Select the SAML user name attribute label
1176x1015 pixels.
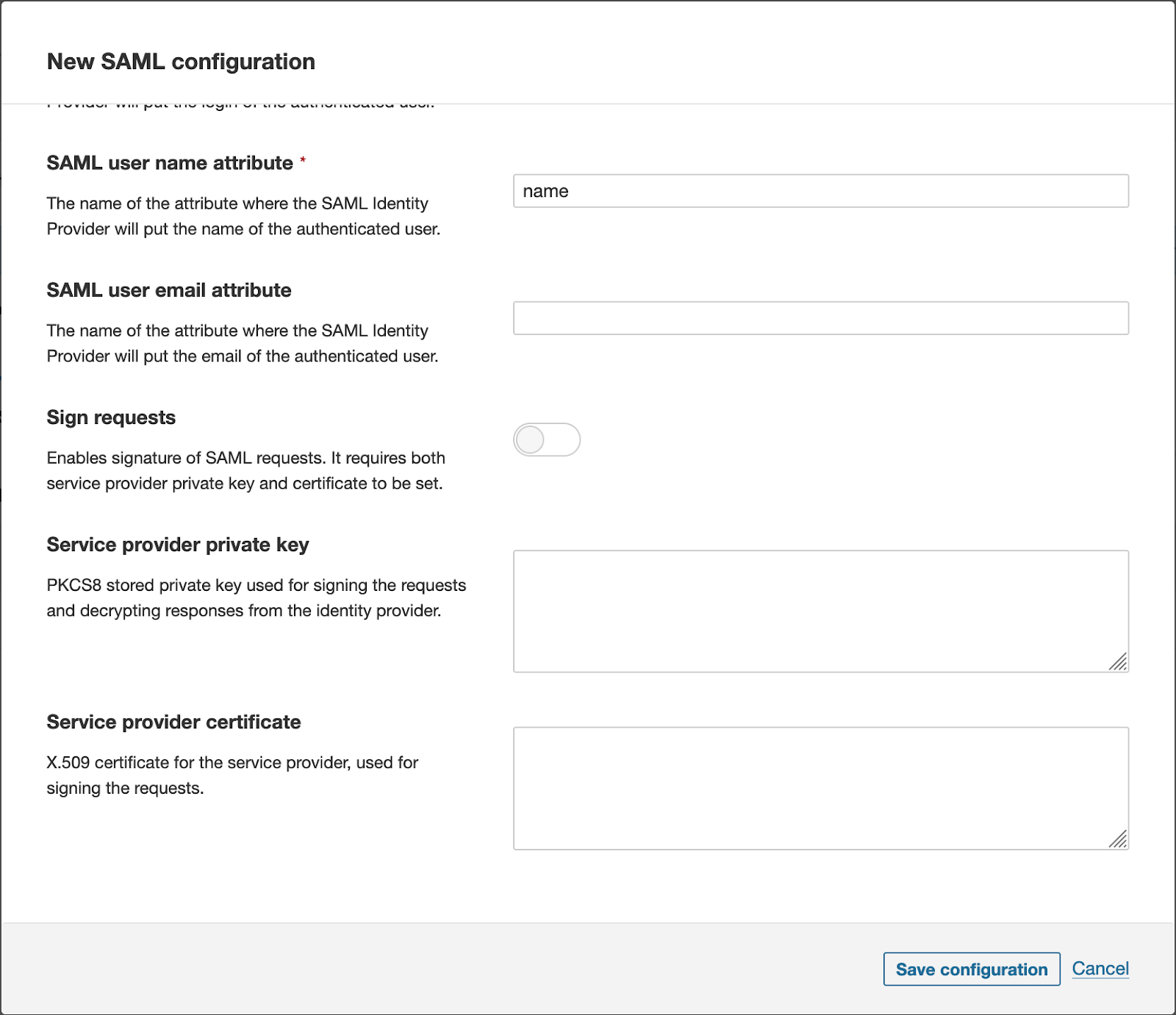point(170,163)
